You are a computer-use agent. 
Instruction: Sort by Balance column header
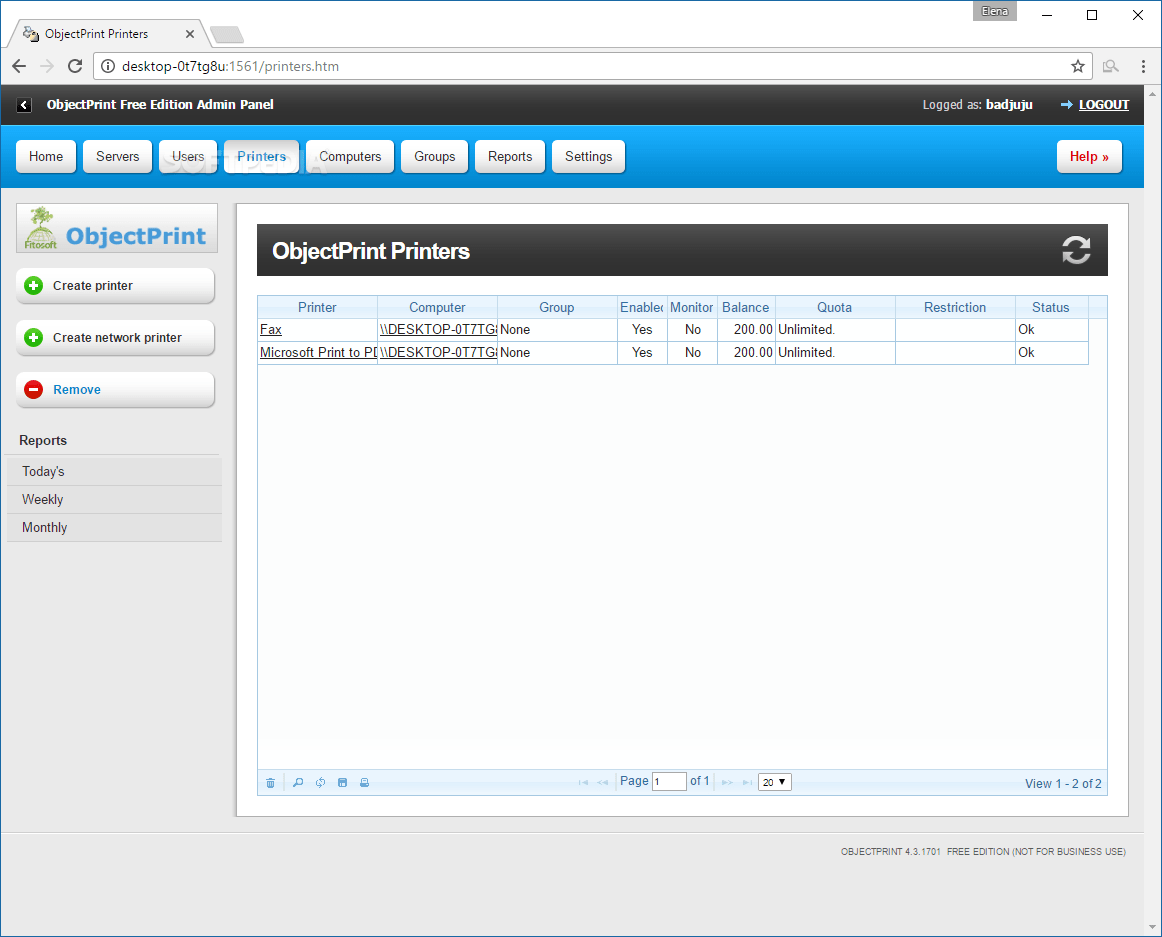tap(746, 308)
